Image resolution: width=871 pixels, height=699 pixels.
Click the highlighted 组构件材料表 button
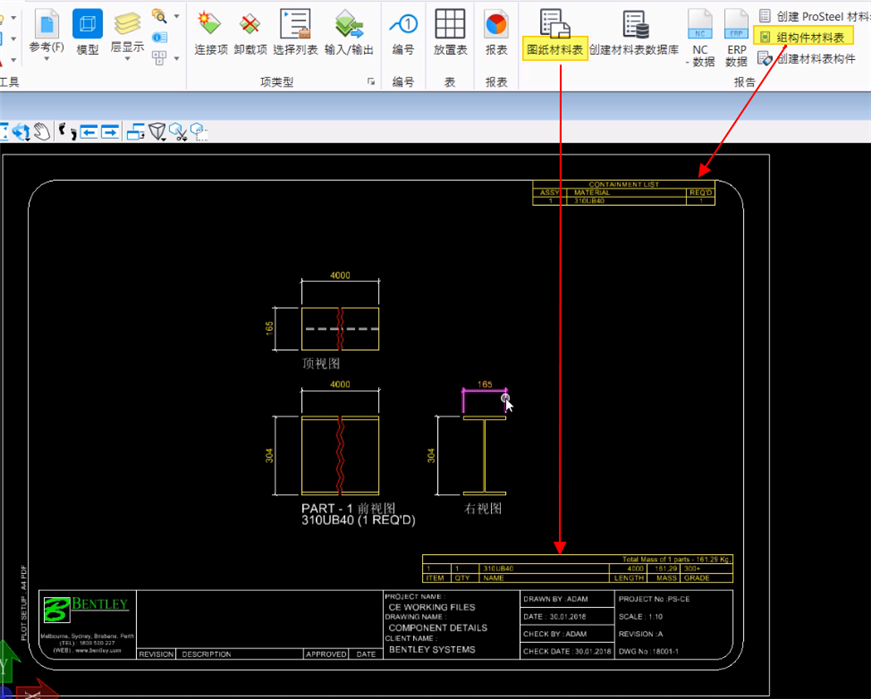tap(809, 37)
